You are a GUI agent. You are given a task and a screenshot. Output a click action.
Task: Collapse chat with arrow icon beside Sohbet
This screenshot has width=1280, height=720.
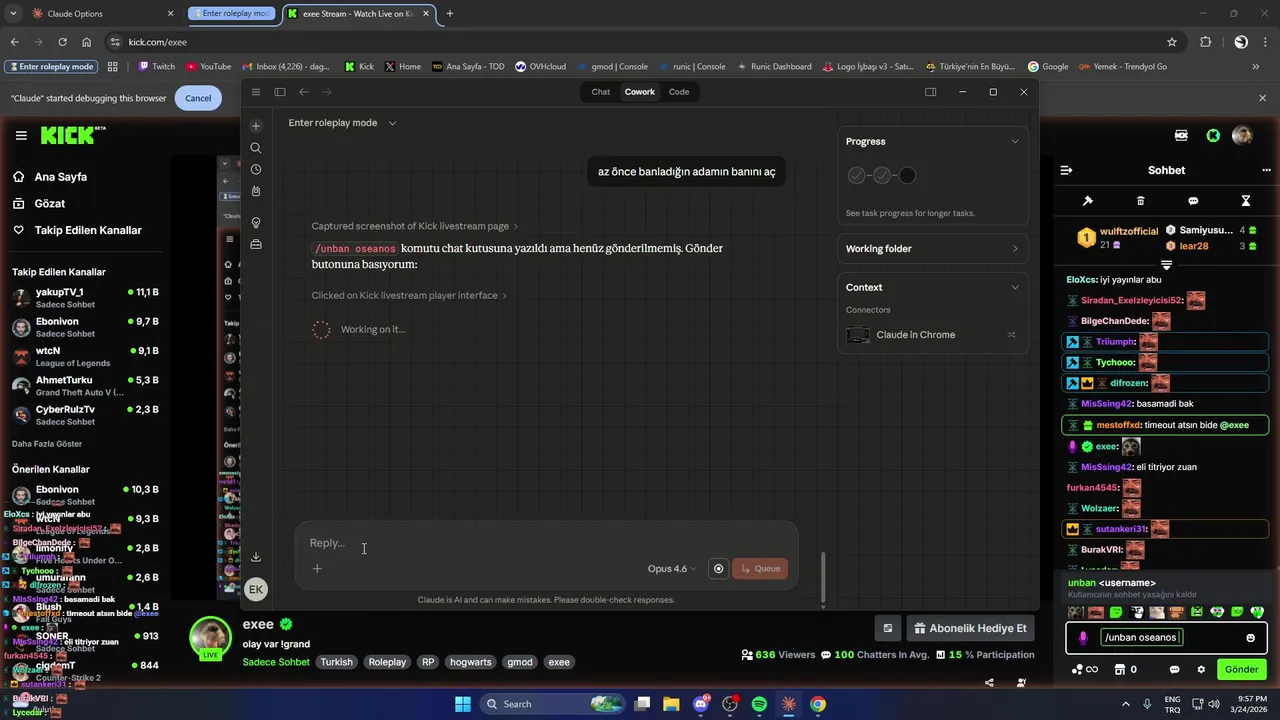pyautogui.click(x=1066, y=170)
